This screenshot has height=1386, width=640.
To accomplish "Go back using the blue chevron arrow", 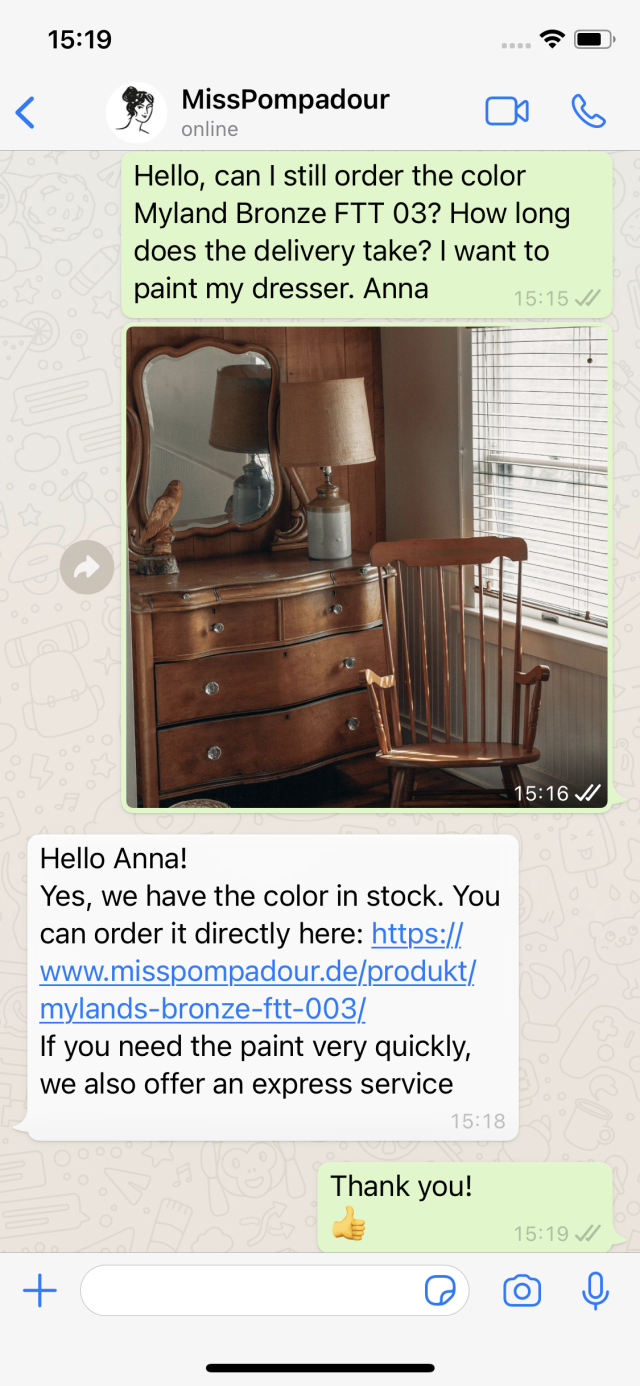I will tap(26, 112).
